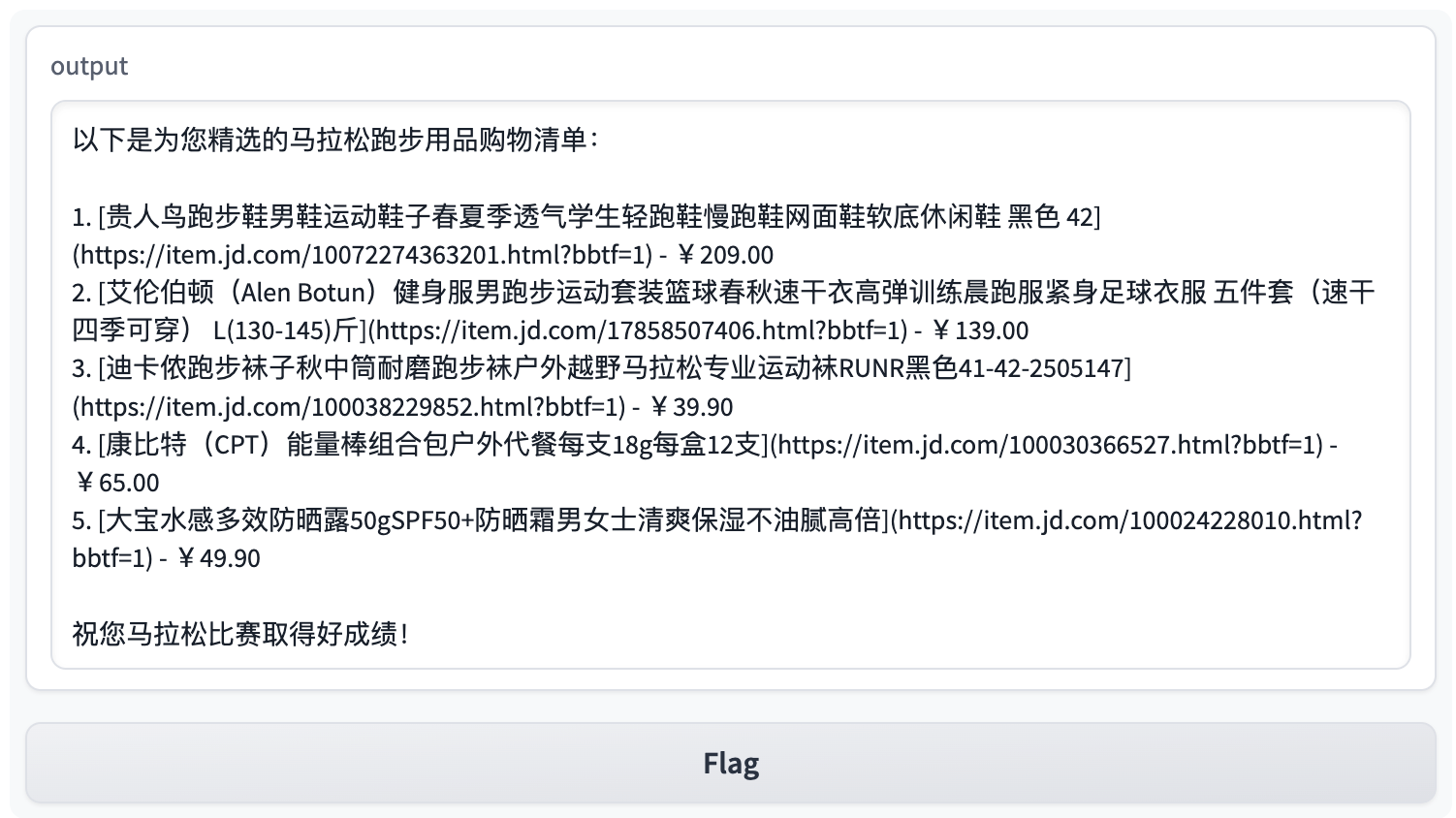1456x818 pixels.
Task: Click the ¥65.00 price text
Action: (115, 483)
